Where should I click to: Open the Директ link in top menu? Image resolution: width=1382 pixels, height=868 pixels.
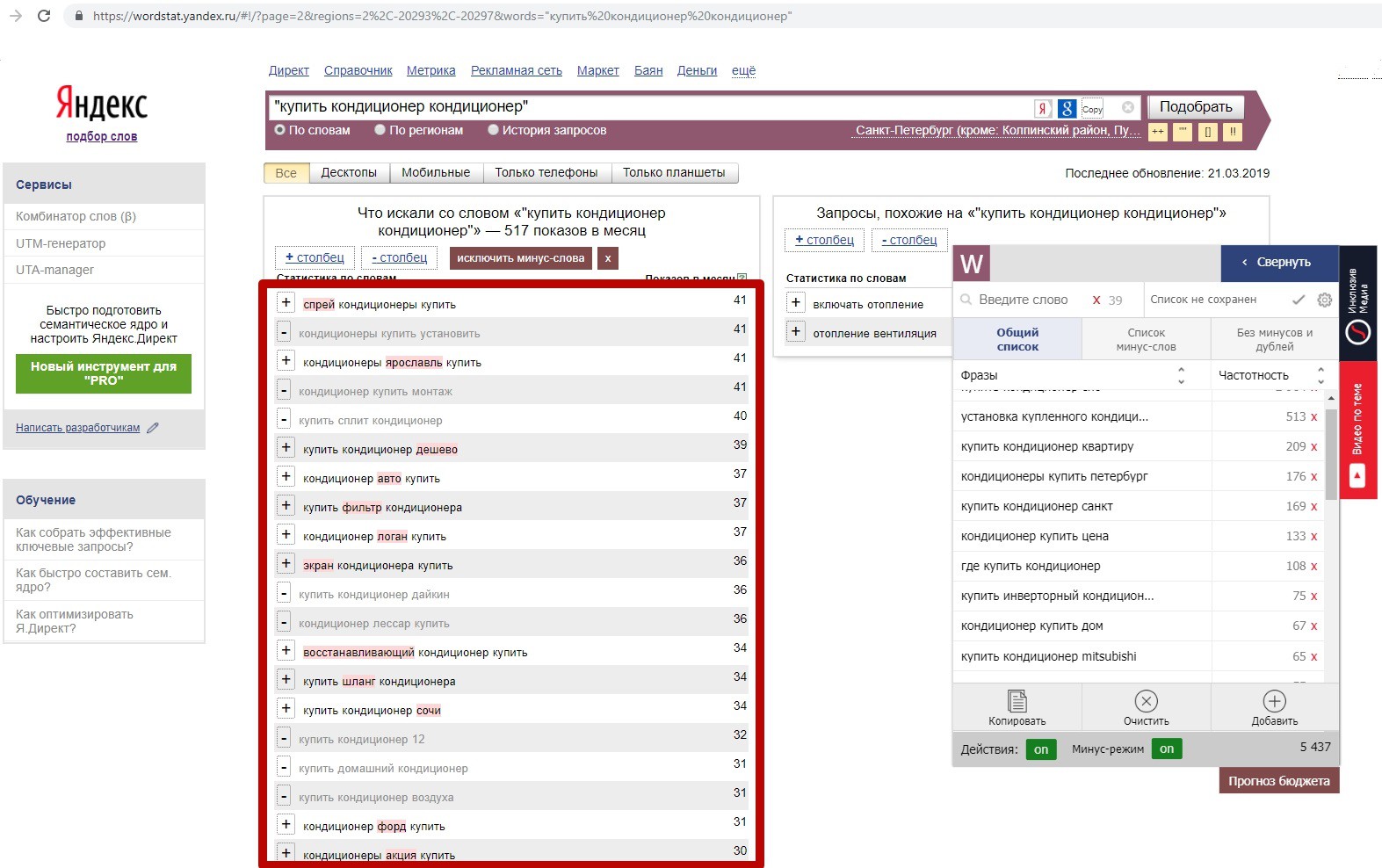click(x=289, y=70)
